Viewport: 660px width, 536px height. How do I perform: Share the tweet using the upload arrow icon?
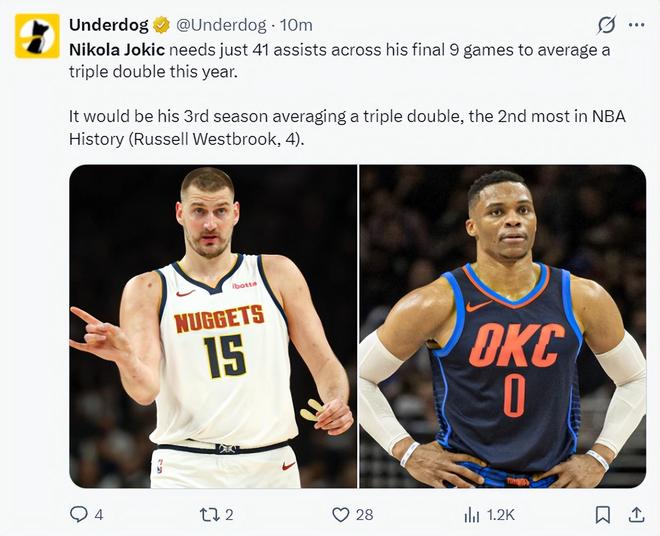(635, 514)
